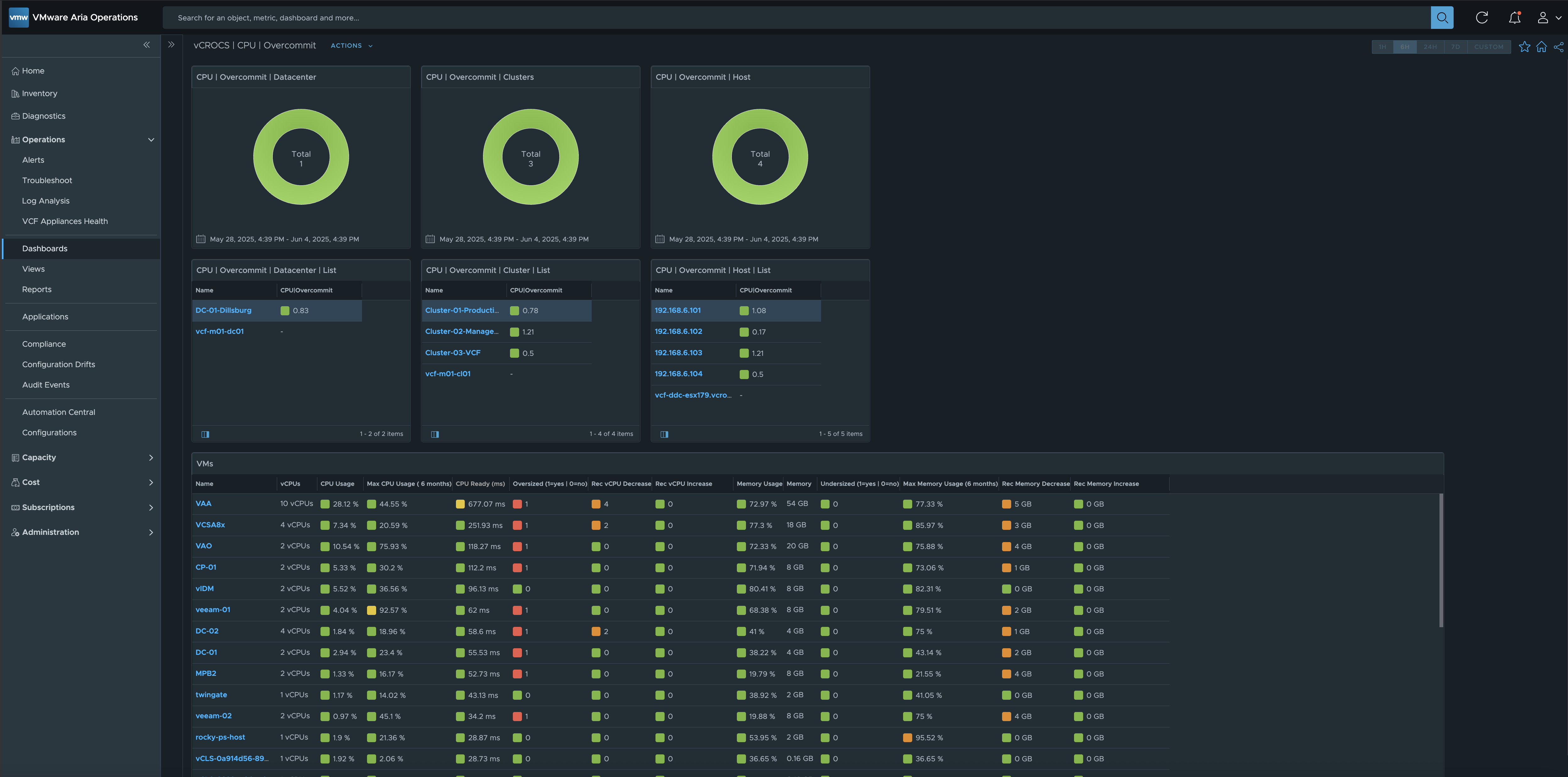Open Alerts under Operations

pos(34,160)
